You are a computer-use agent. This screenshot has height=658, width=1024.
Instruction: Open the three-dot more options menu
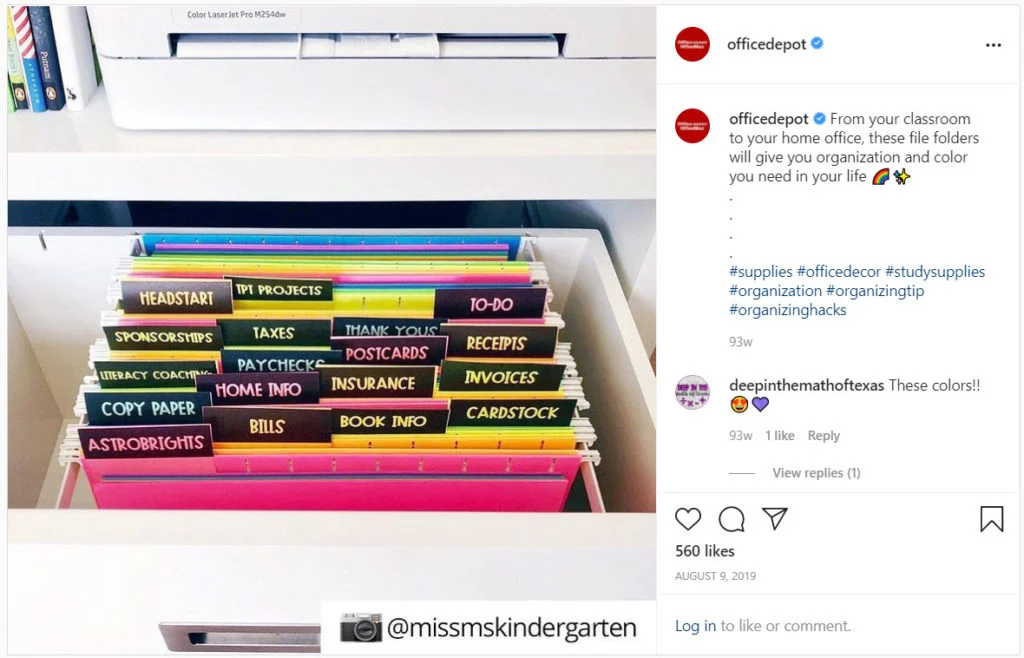point(993,45)
